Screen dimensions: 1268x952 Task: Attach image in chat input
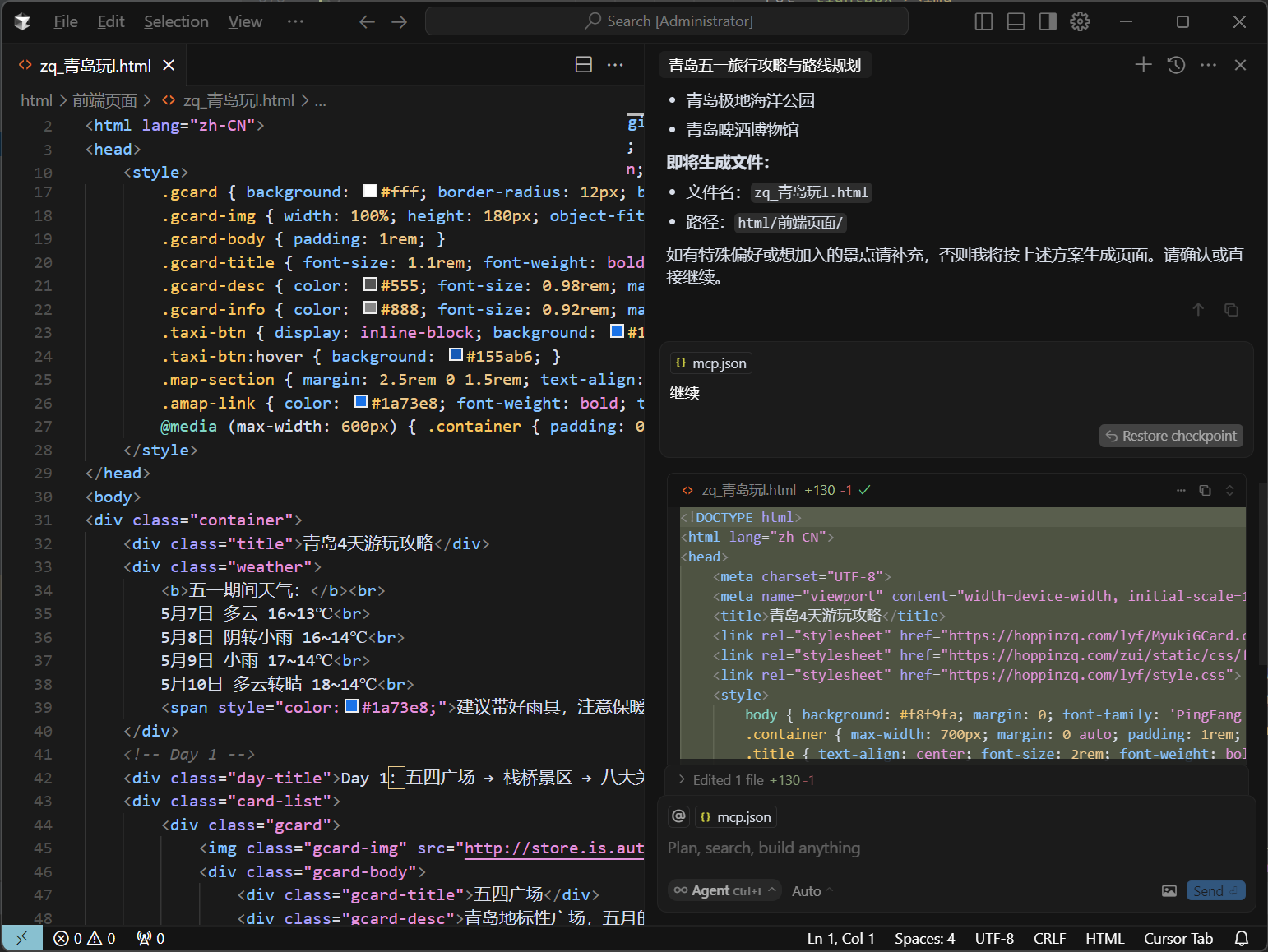[1169, 891]
